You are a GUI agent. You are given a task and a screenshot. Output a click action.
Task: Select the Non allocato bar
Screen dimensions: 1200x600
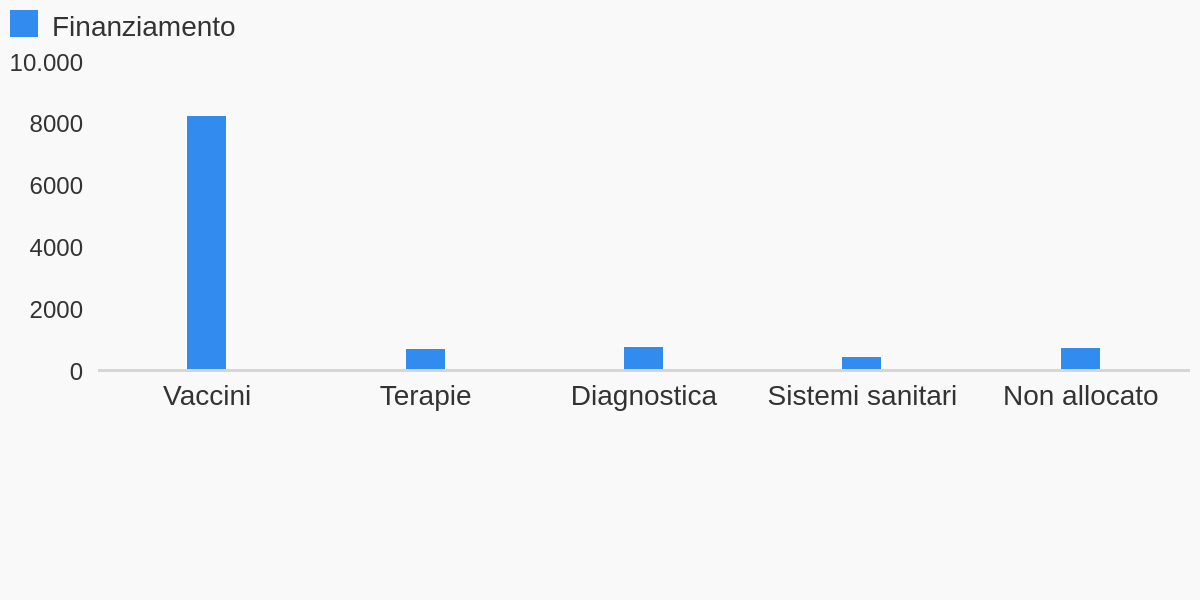[x=1080, y=359]
